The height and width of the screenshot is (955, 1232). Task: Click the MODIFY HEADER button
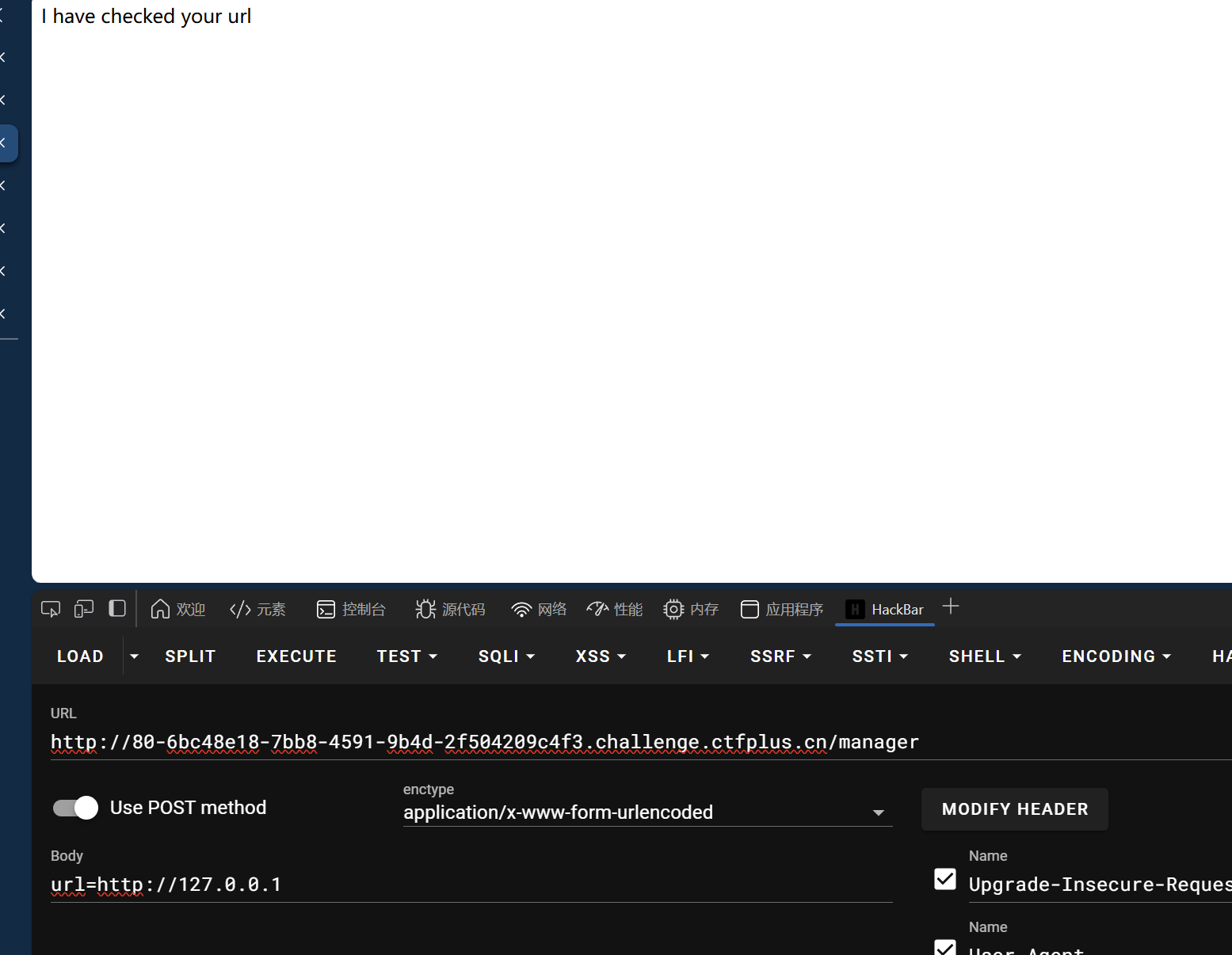1014,809
